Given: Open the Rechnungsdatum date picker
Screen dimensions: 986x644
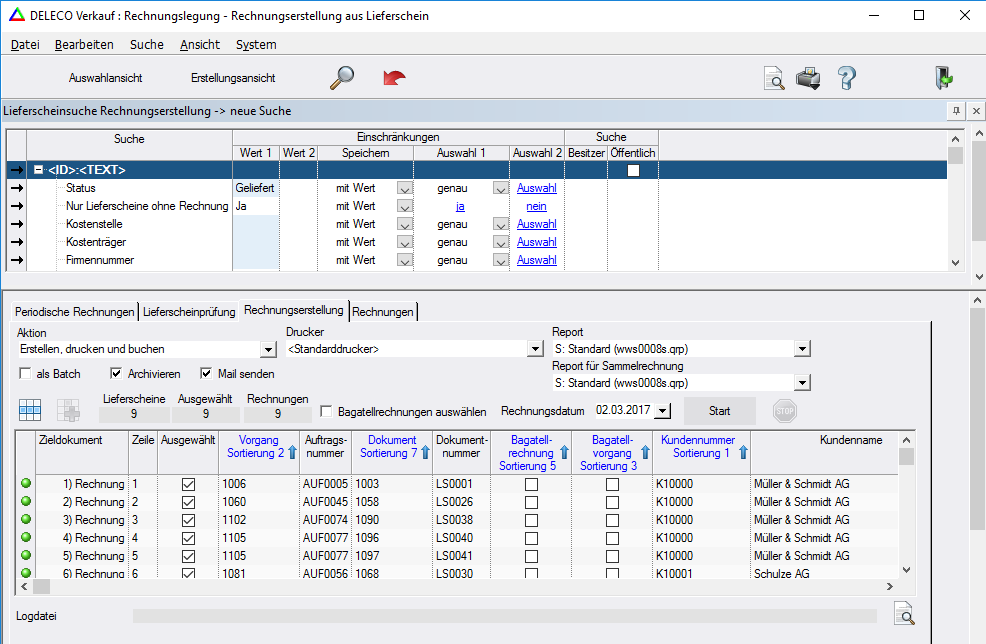Looking at the screenshot, I should [x=663, y=411].
